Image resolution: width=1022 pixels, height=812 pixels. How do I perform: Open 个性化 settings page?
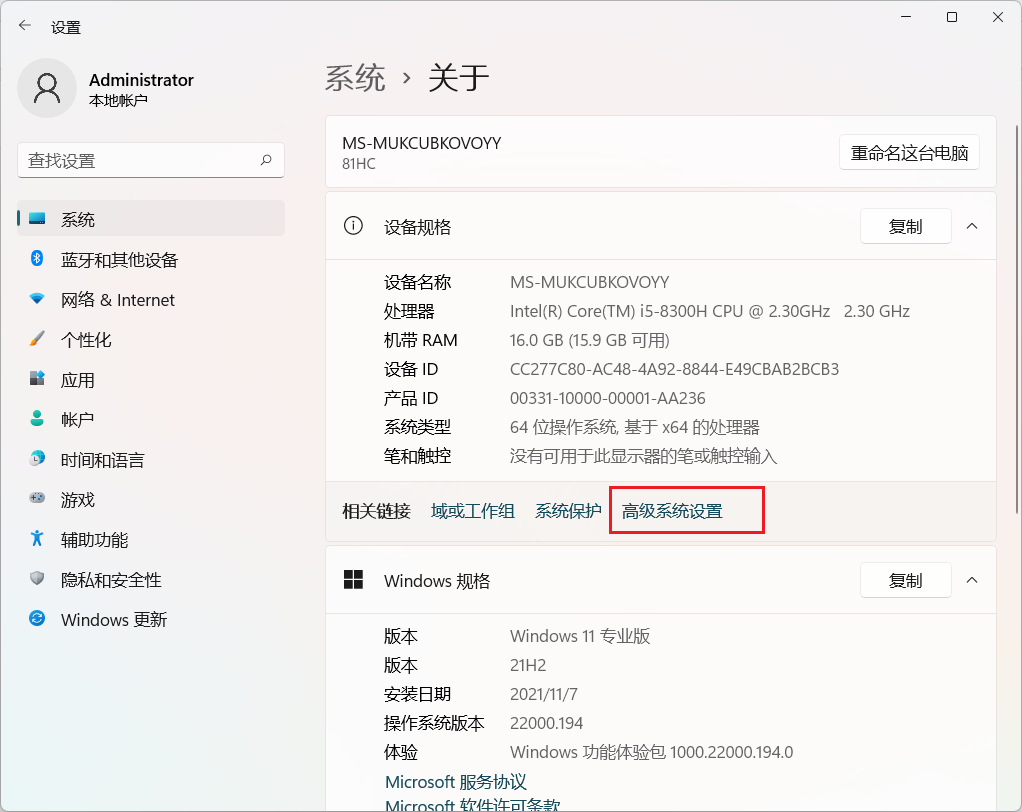coord(151,340)
